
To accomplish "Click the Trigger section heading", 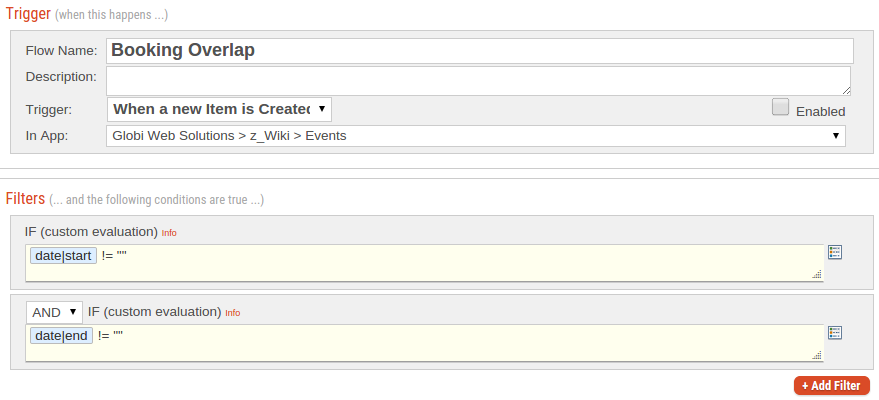I will tap(28, 13).
